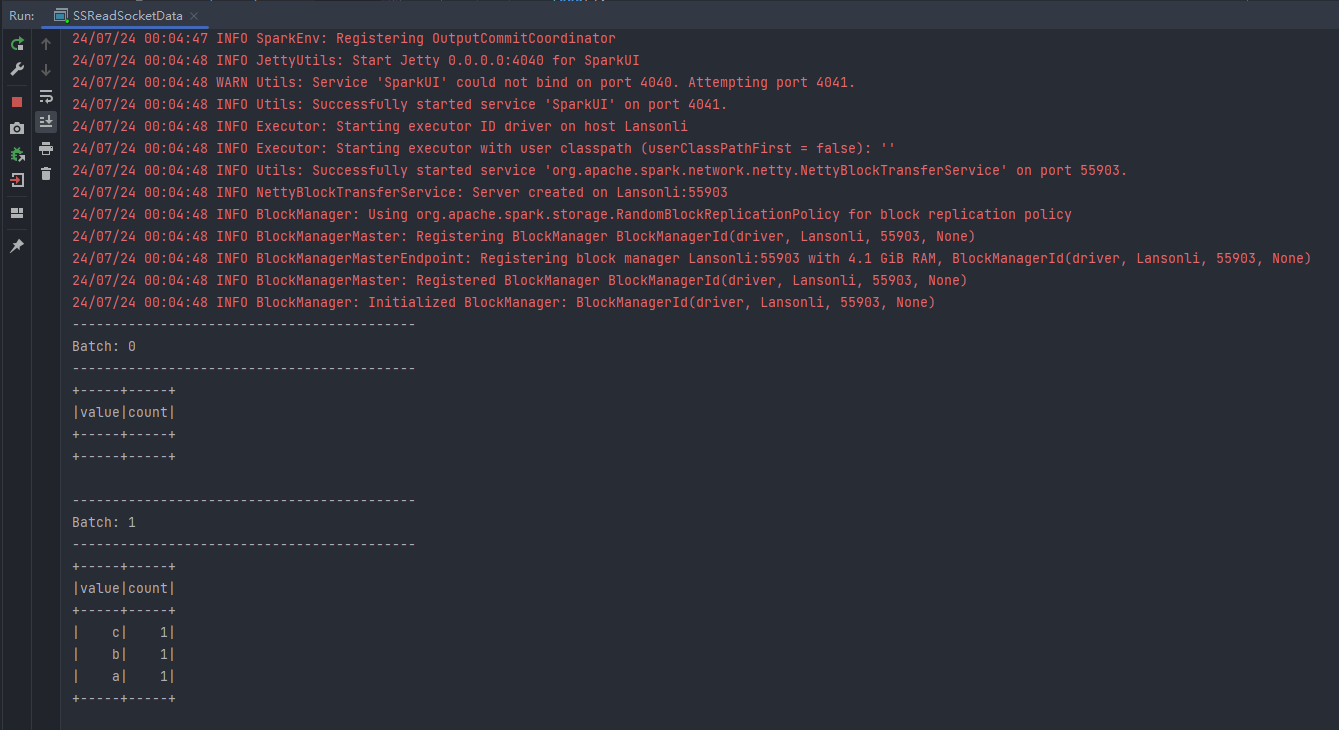The width and height of the screenshot is (1339, 730).
Task: Go up the stack trace
Action: pos(46,44)
